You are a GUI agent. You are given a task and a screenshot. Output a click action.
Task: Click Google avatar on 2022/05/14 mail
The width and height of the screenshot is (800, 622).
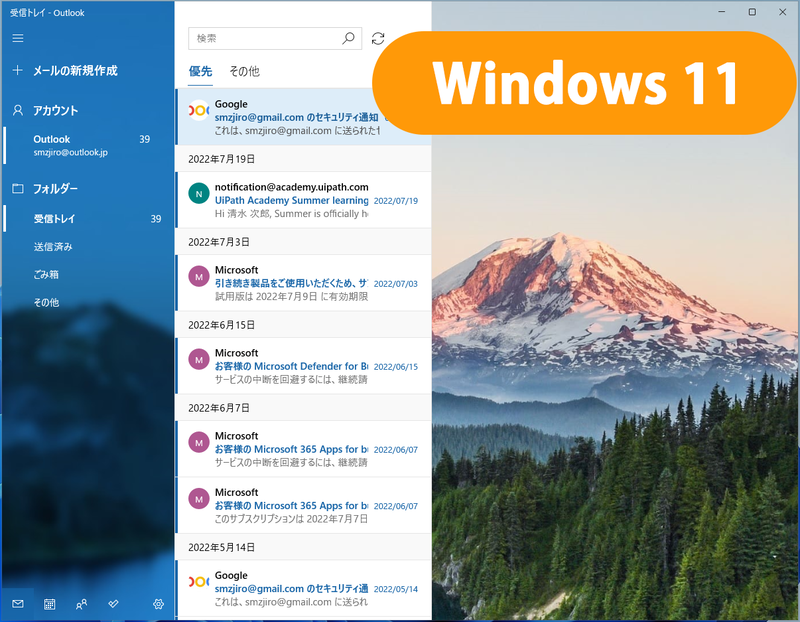pyautogui.click(x=199, y=582)
